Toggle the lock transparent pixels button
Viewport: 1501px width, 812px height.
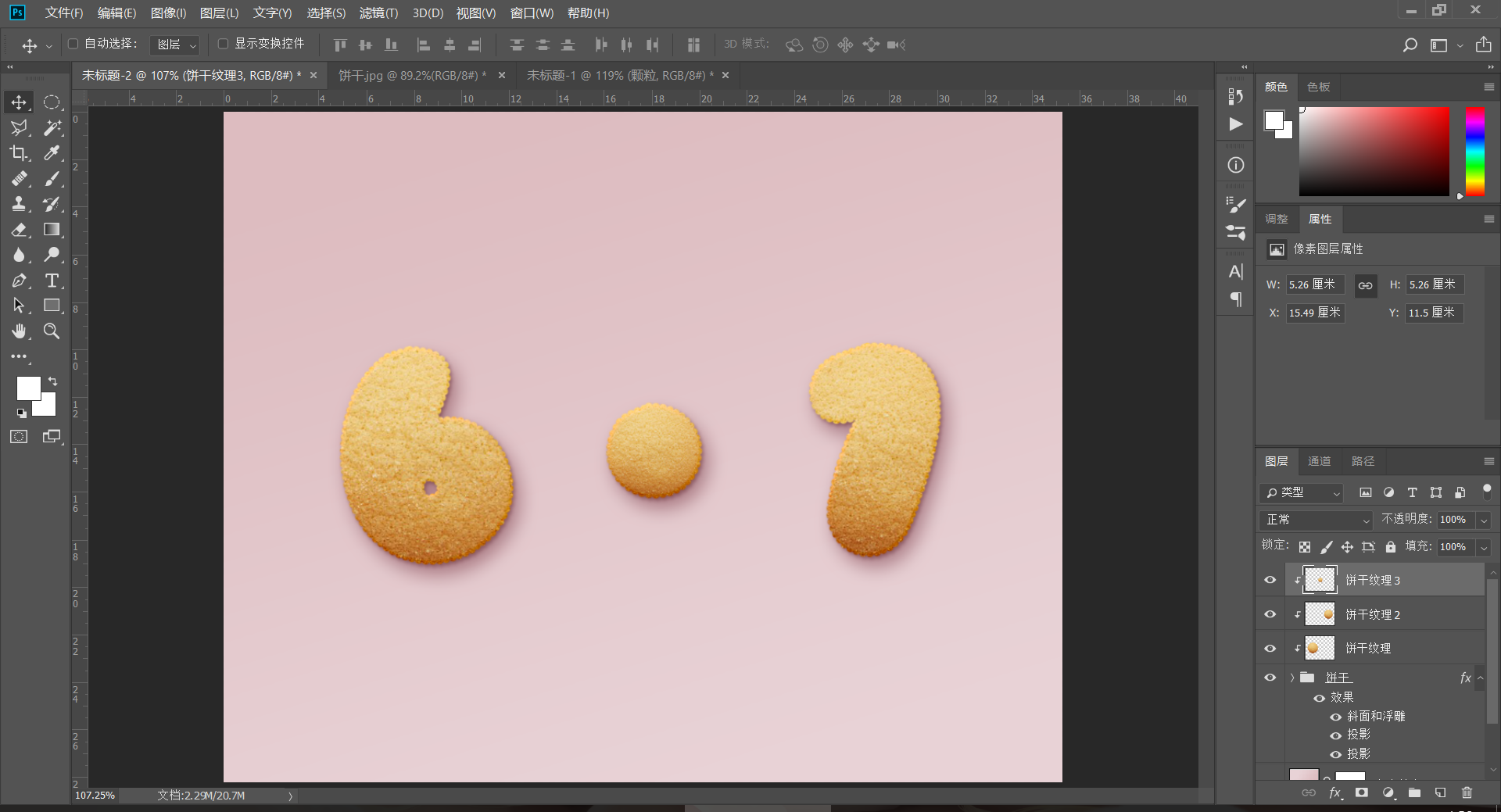1305,547
